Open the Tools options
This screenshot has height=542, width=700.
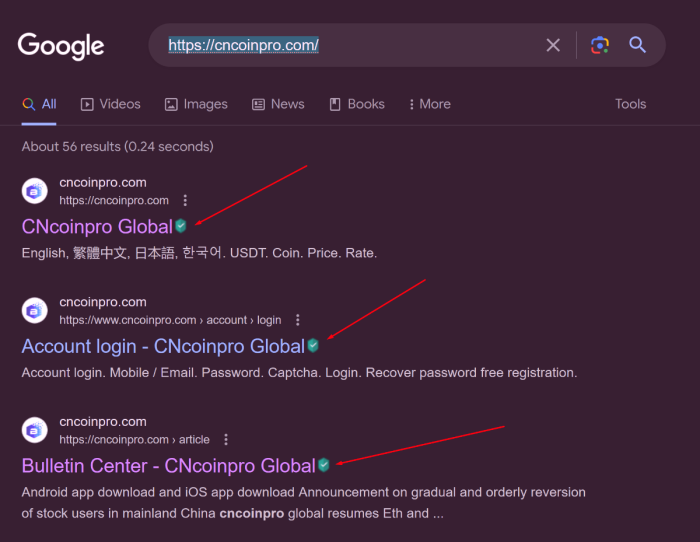tap(630, 104)
